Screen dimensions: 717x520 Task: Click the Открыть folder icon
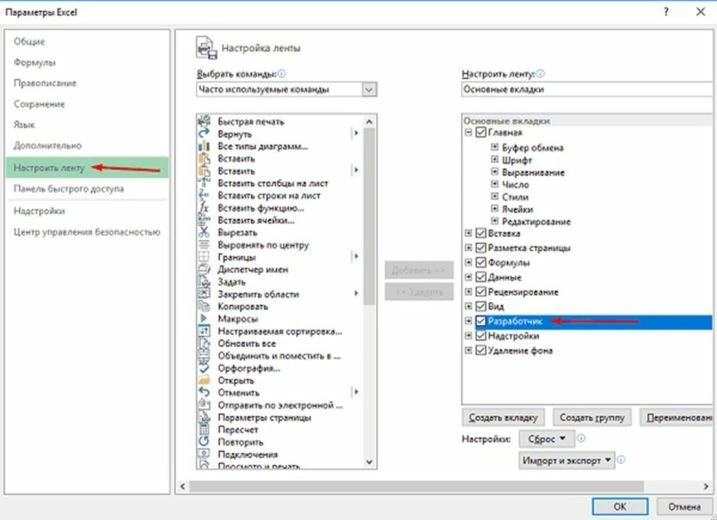pos(204,380)
